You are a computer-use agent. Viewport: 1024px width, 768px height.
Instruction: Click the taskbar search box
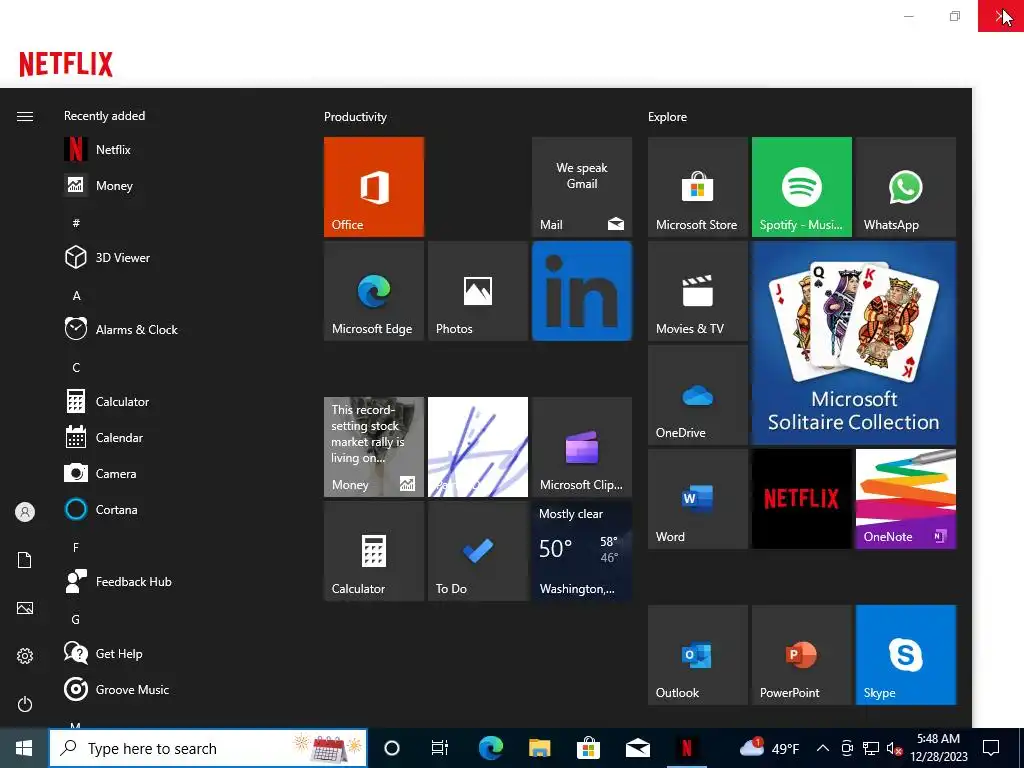pos(208,748)
